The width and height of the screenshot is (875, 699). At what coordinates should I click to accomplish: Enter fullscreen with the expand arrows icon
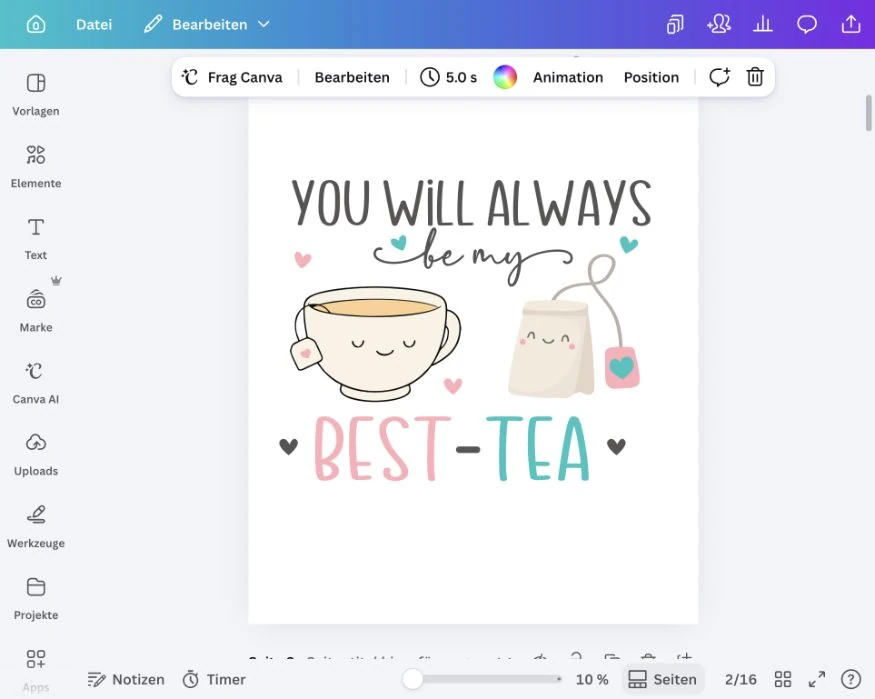click(x=817, y=679)
